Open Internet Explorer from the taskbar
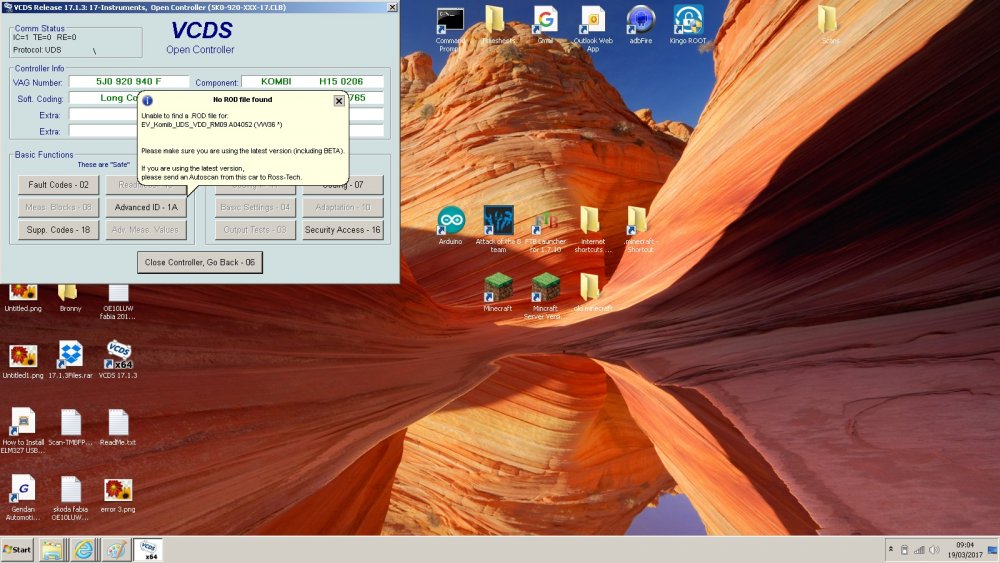Viewport: 1000px width, 563px height. (x=84, y=550)
